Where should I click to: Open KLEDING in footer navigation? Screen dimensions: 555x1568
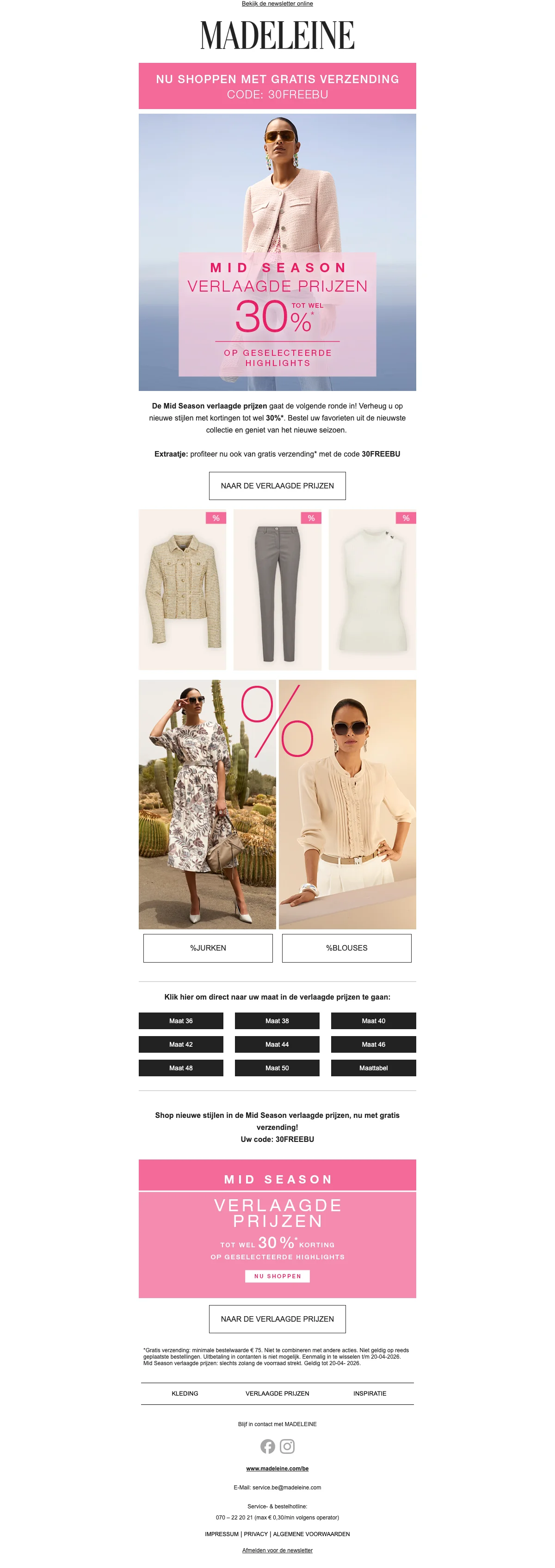point(185,1393)
